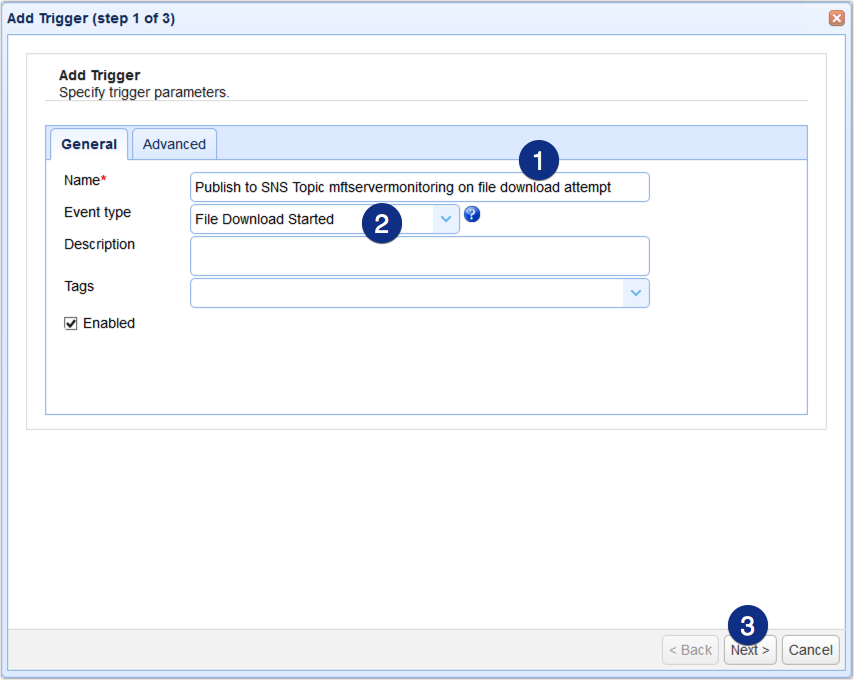Expand the Event type dropdown arrow

(x=446, y=219)
